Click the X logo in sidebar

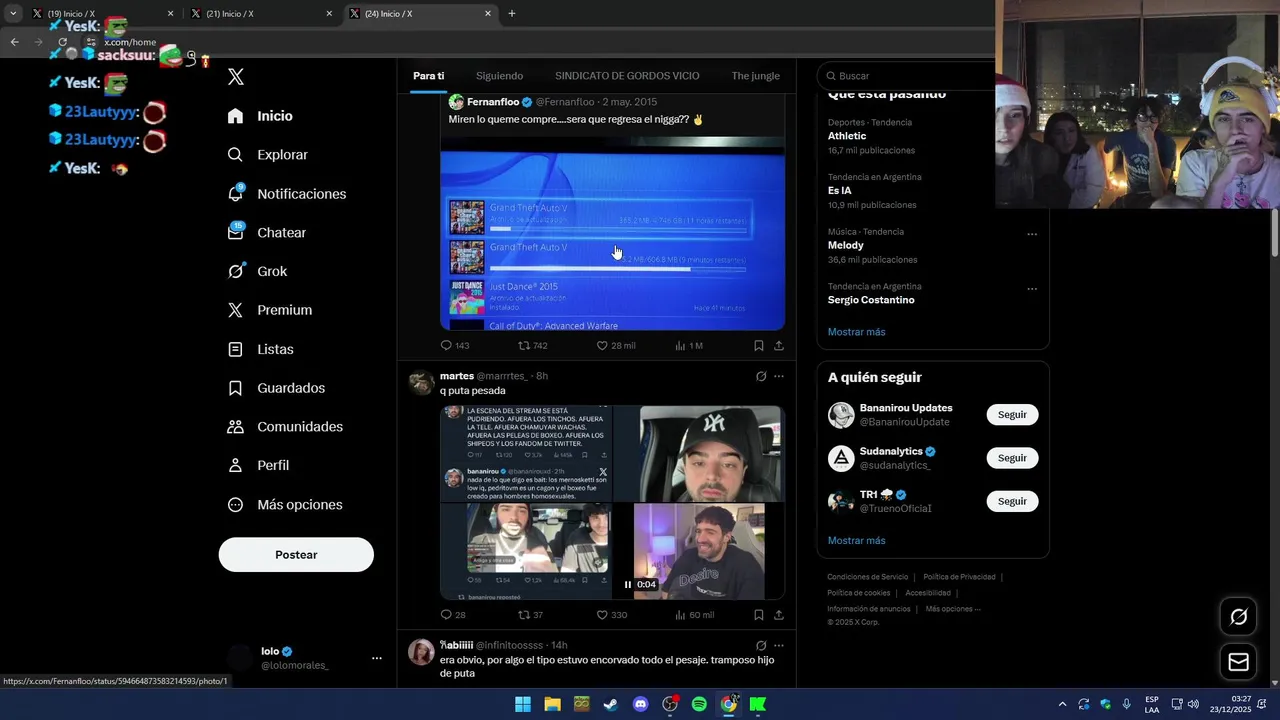coord(236,77)
